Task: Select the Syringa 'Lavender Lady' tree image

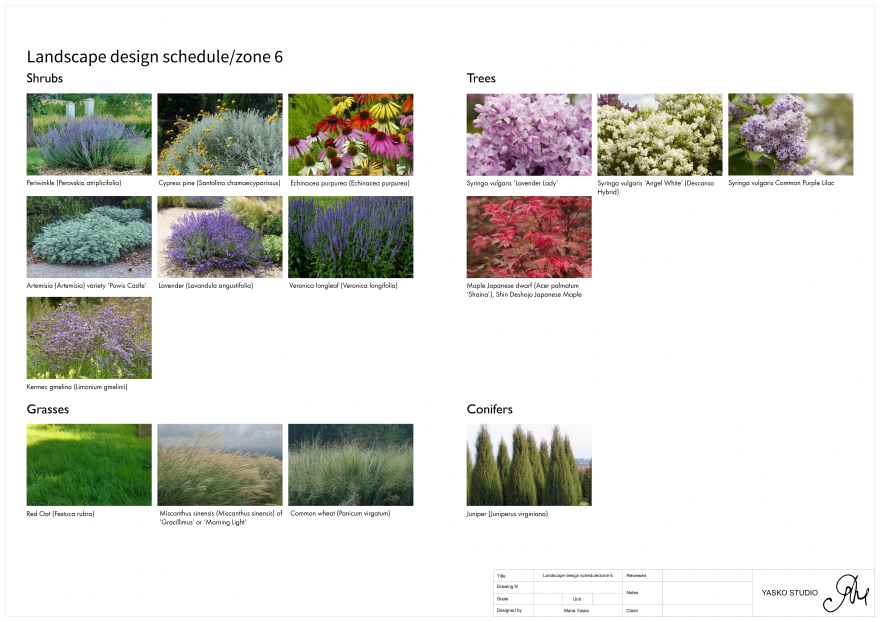Action: pyautogui.click(x=529, y=135)
